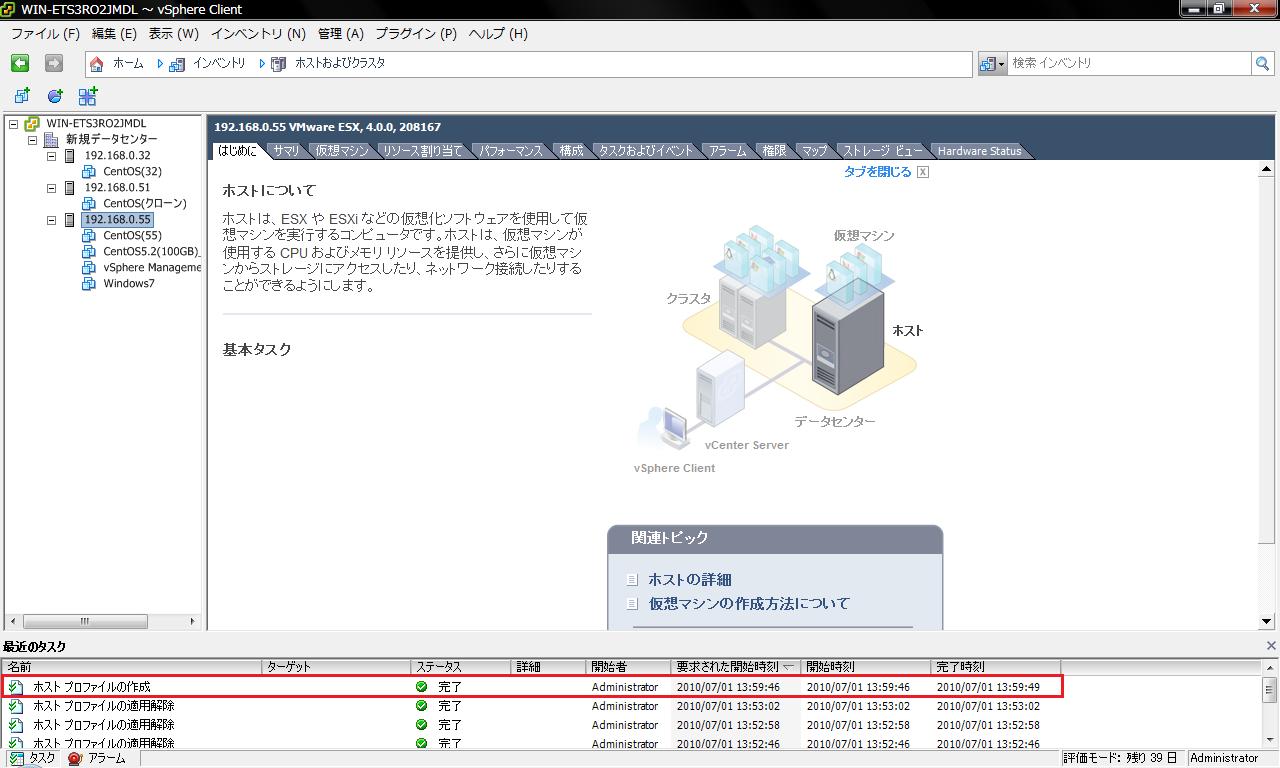
Task: Collapse the 192.168.0.51 host node
Action: pyautogui.click(x=52, y=188)
